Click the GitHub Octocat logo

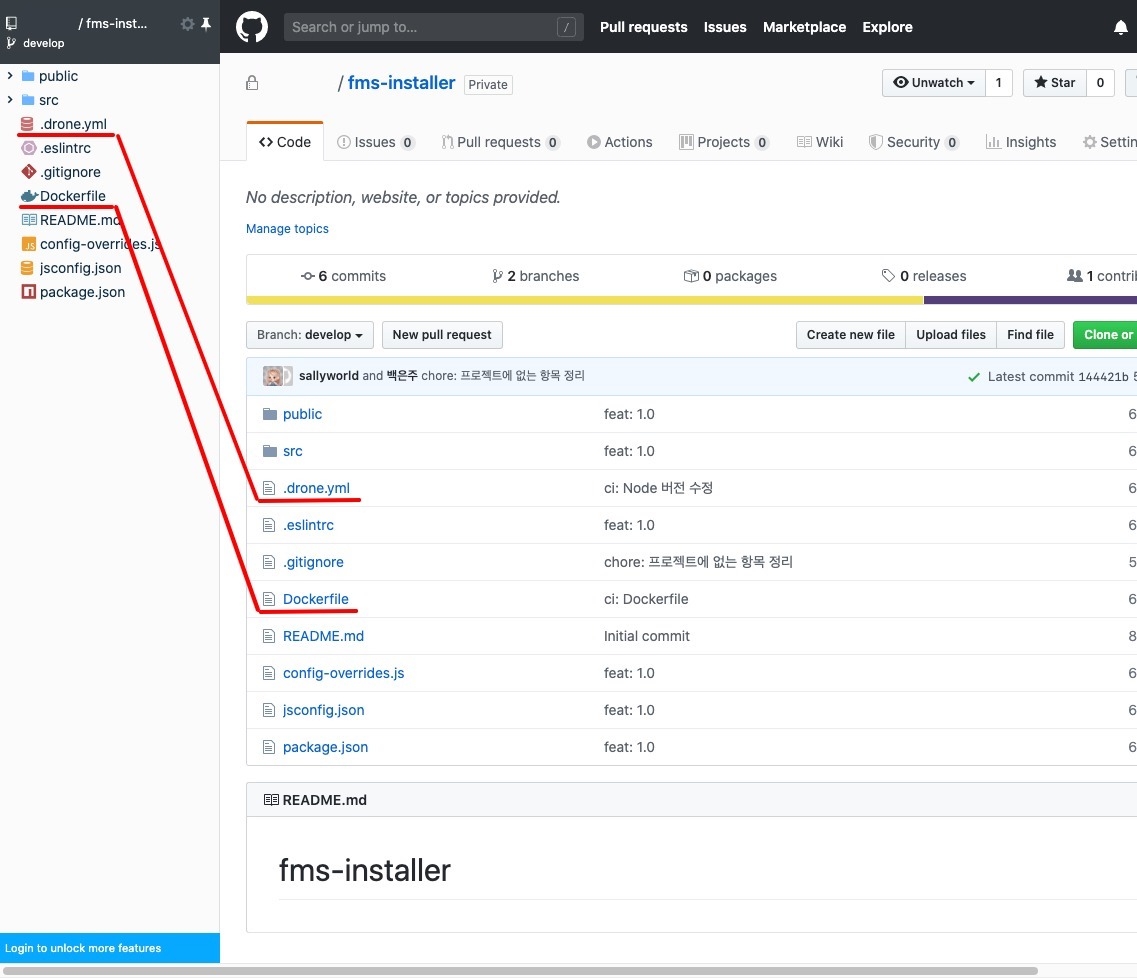click(252, 27)
